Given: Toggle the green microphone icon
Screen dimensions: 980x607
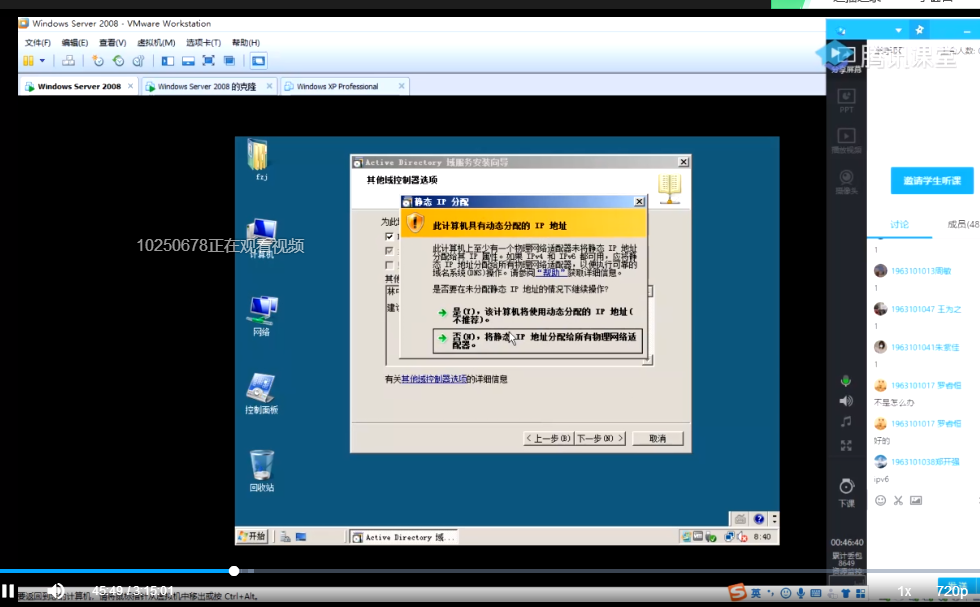Looking at the screenshot, I should 846,381.
